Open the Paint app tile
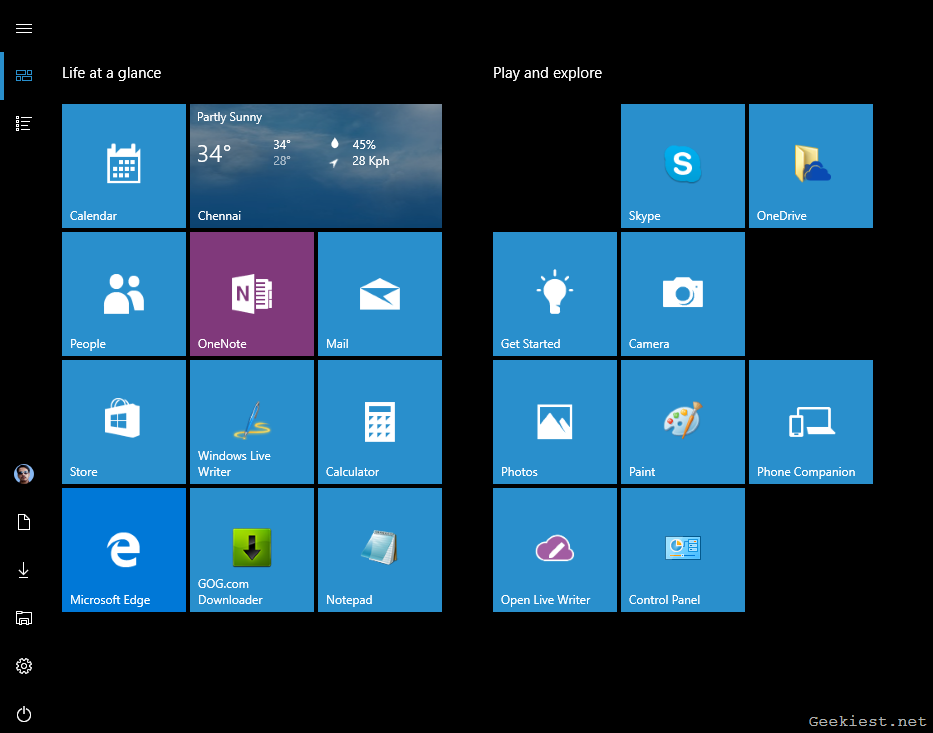 pyautogui.click(x=683, y=422)
